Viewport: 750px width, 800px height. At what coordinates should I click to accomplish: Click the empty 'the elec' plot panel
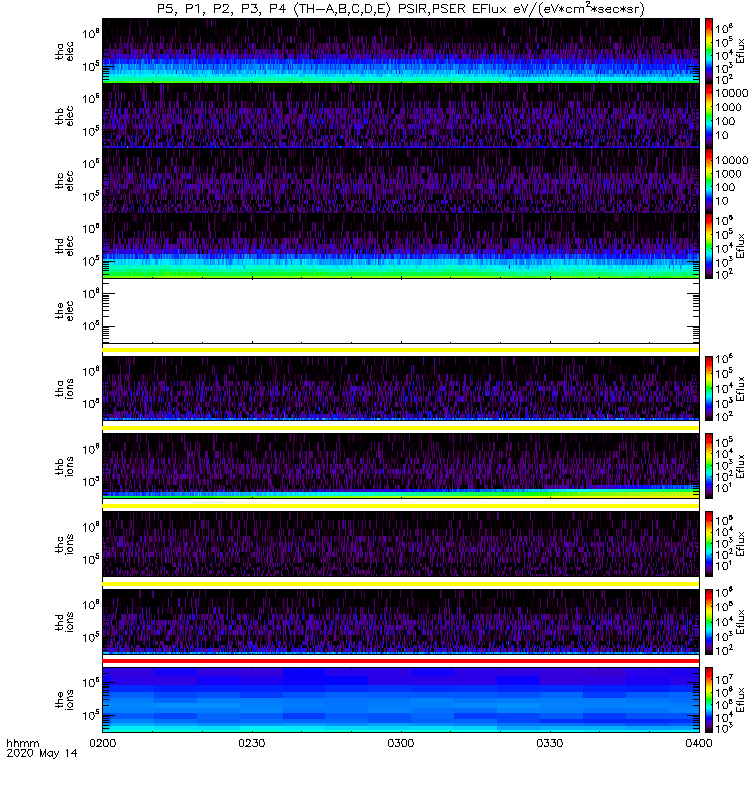pos(401,311)
